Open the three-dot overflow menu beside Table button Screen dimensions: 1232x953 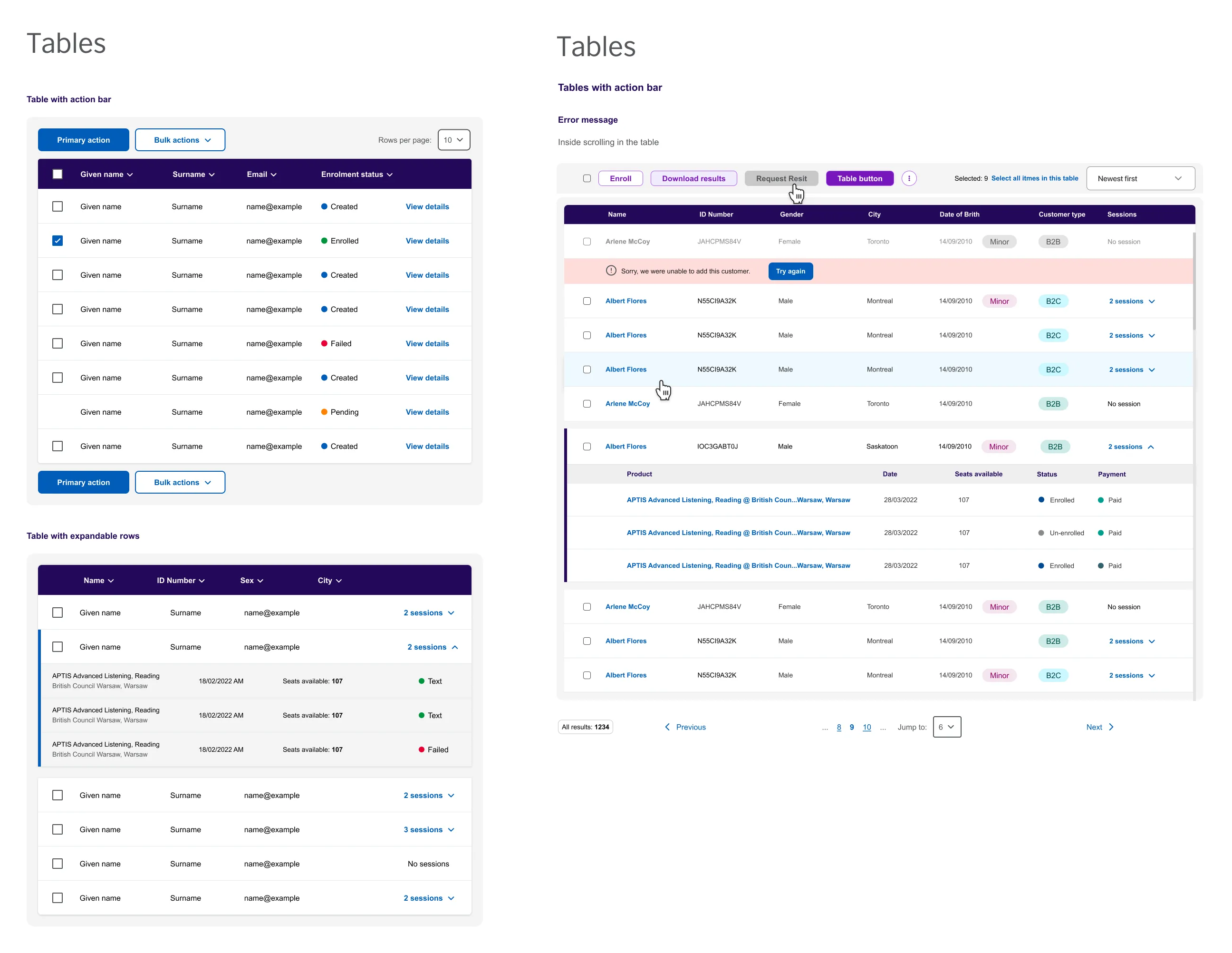tap(909, 178)
